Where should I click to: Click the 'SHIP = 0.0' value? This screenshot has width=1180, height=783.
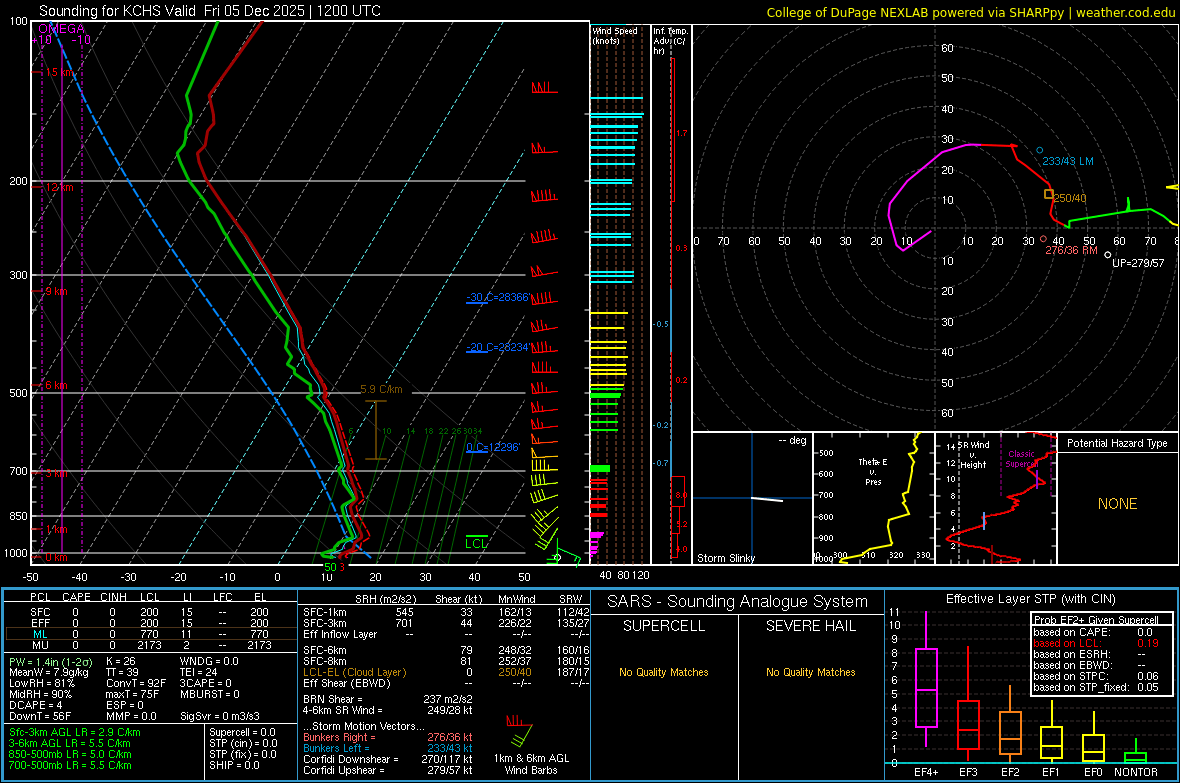click(x=234, y=765)
